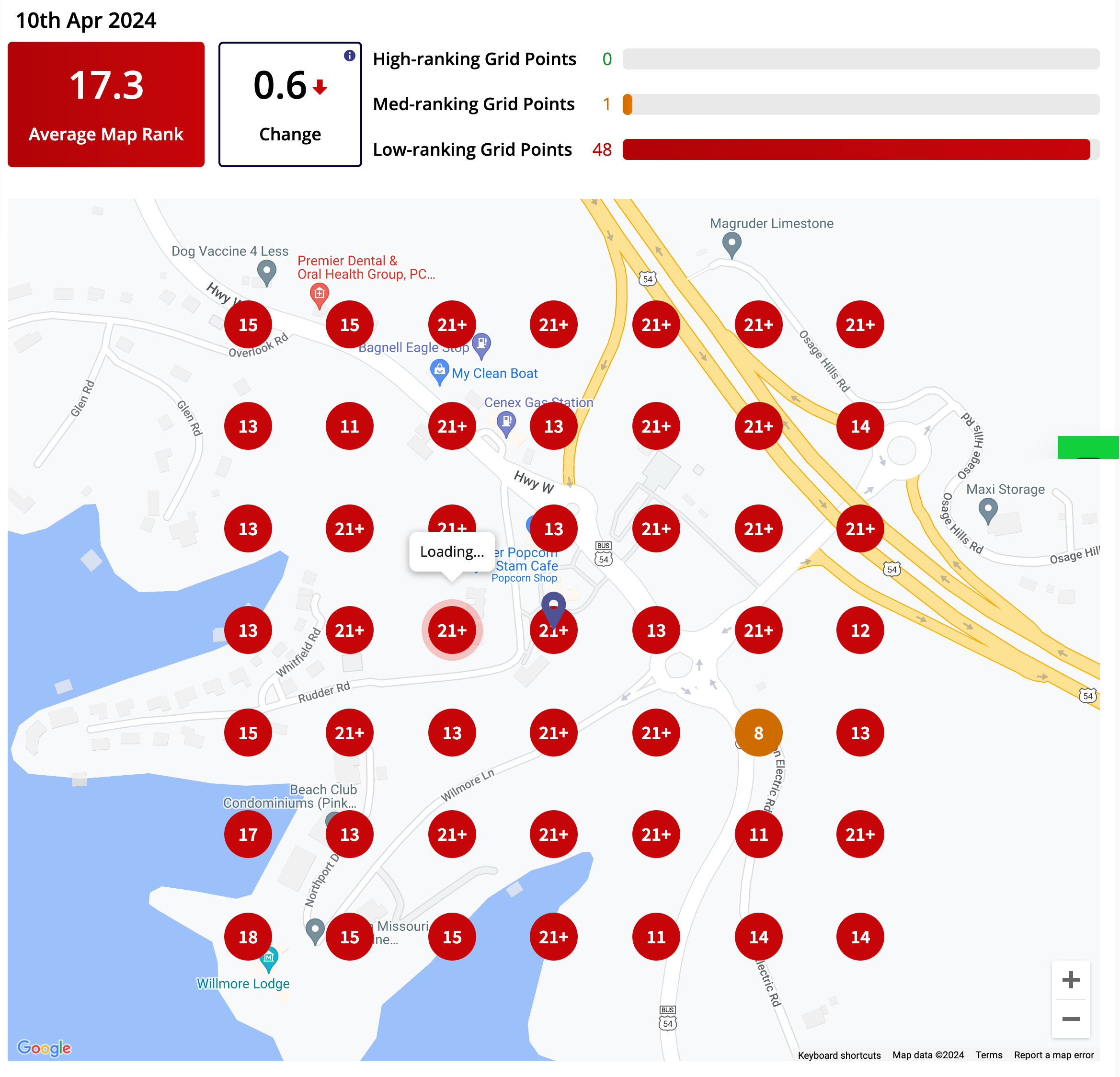Click the grid point ranked 17
Screen dimensions: 1120x1077
click(248, 834)
